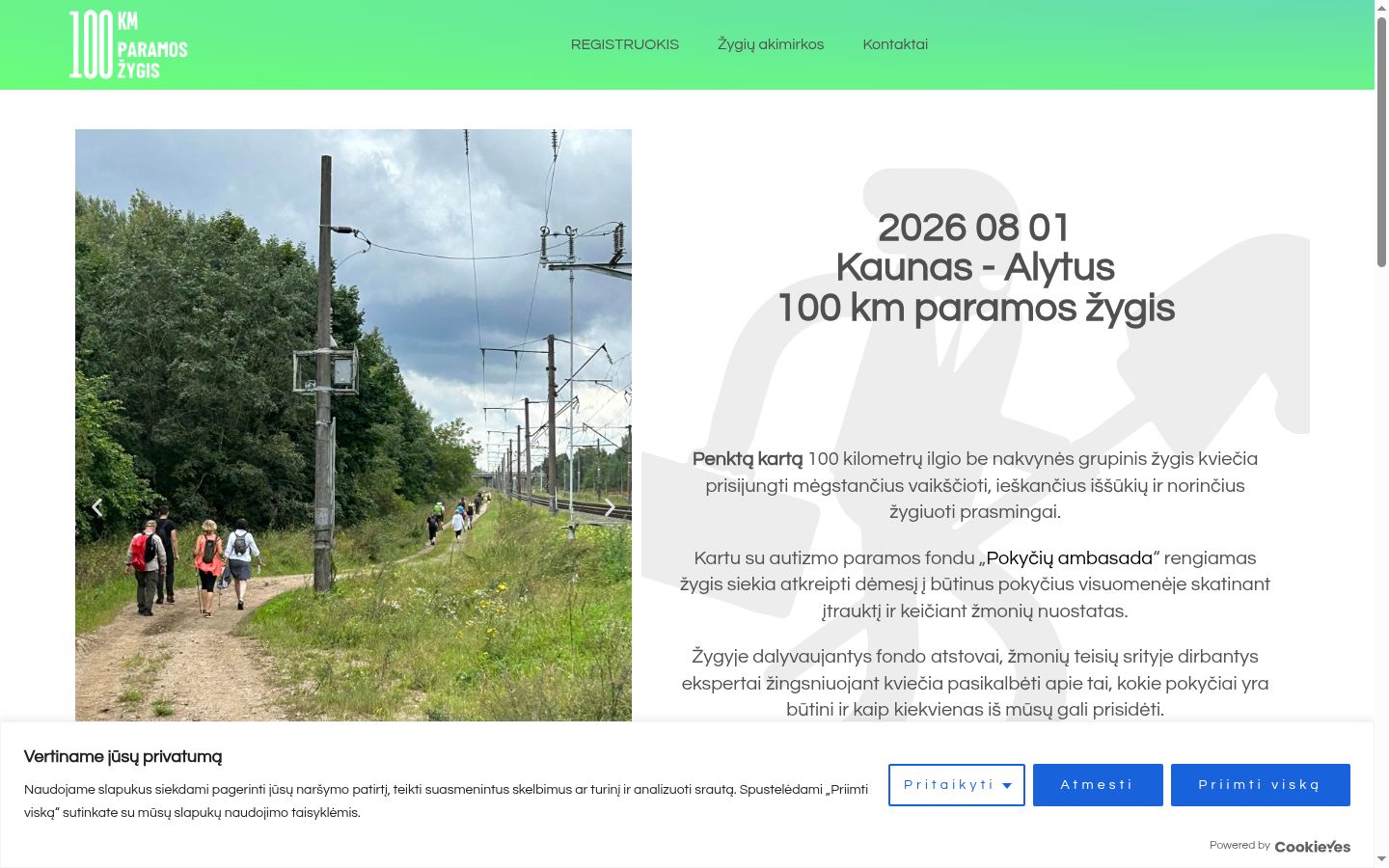1389x868 pixels.
Task: Open Žygių akimirkos page
Action: coord(771,44)
